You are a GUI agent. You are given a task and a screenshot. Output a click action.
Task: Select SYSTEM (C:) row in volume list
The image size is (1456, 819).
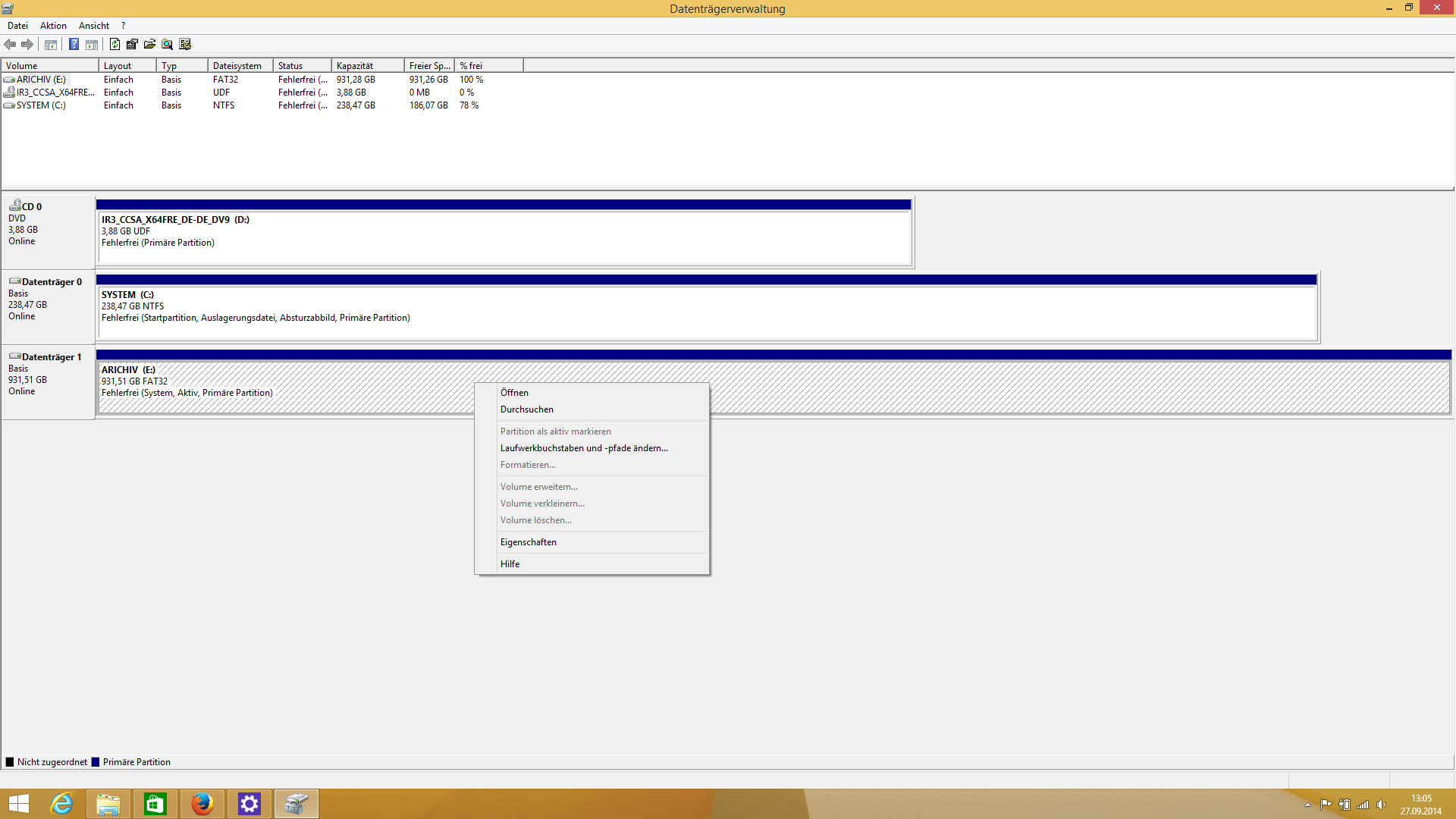click(41, 105)
